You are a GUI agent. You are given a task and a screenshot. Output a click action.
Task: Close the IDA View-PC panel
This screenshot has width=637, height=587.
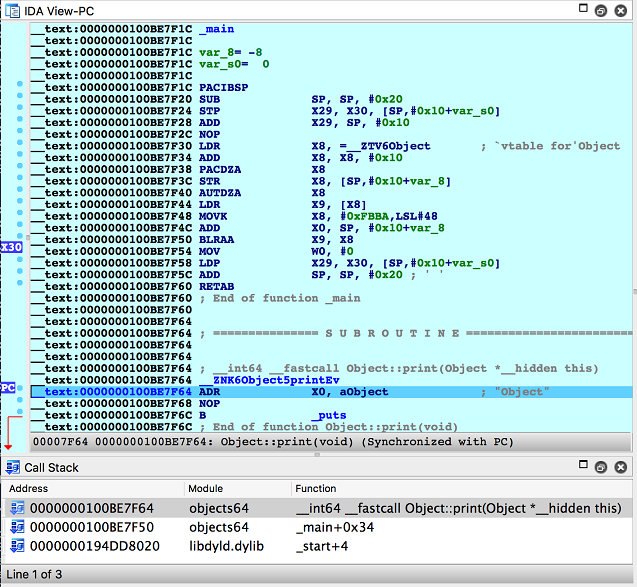(x=620, y=11)
